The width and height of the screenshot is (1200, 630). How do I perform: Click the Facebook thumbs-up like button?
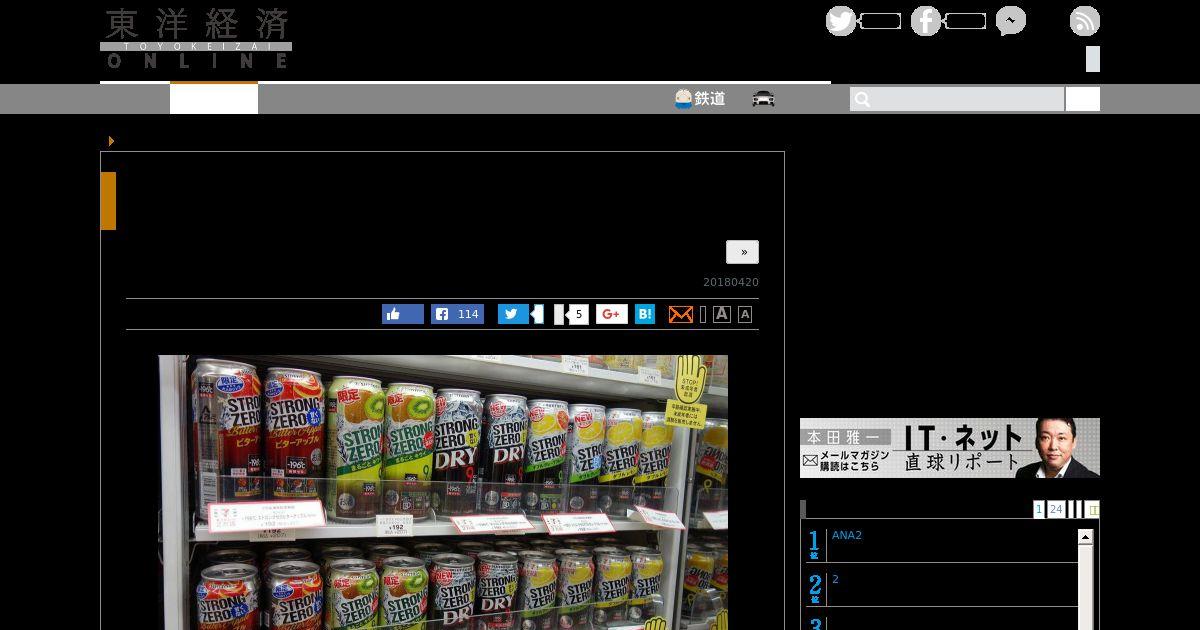(x=403, y=314)
